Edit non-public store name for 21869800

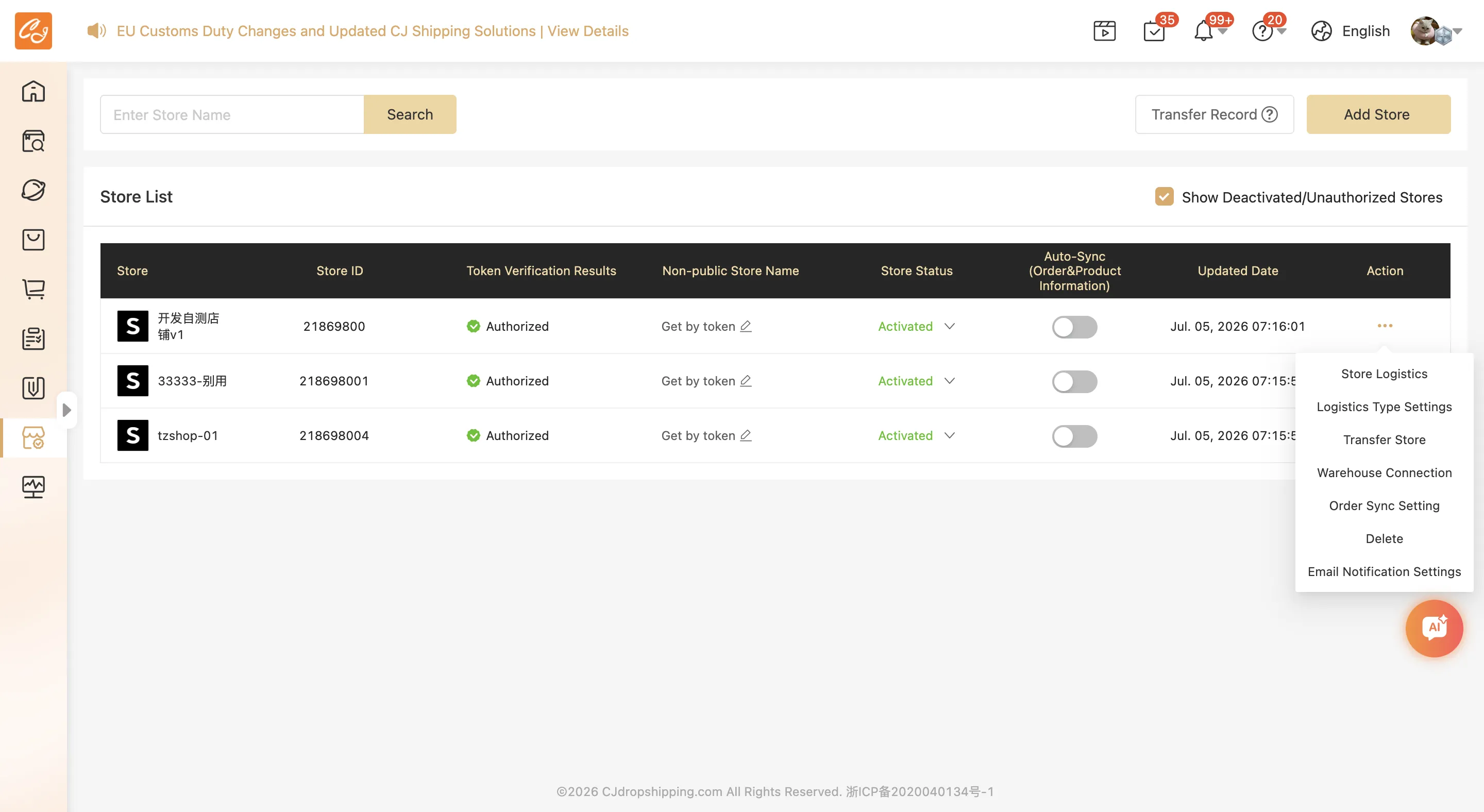pyautogui.click(x=746, y=326)
